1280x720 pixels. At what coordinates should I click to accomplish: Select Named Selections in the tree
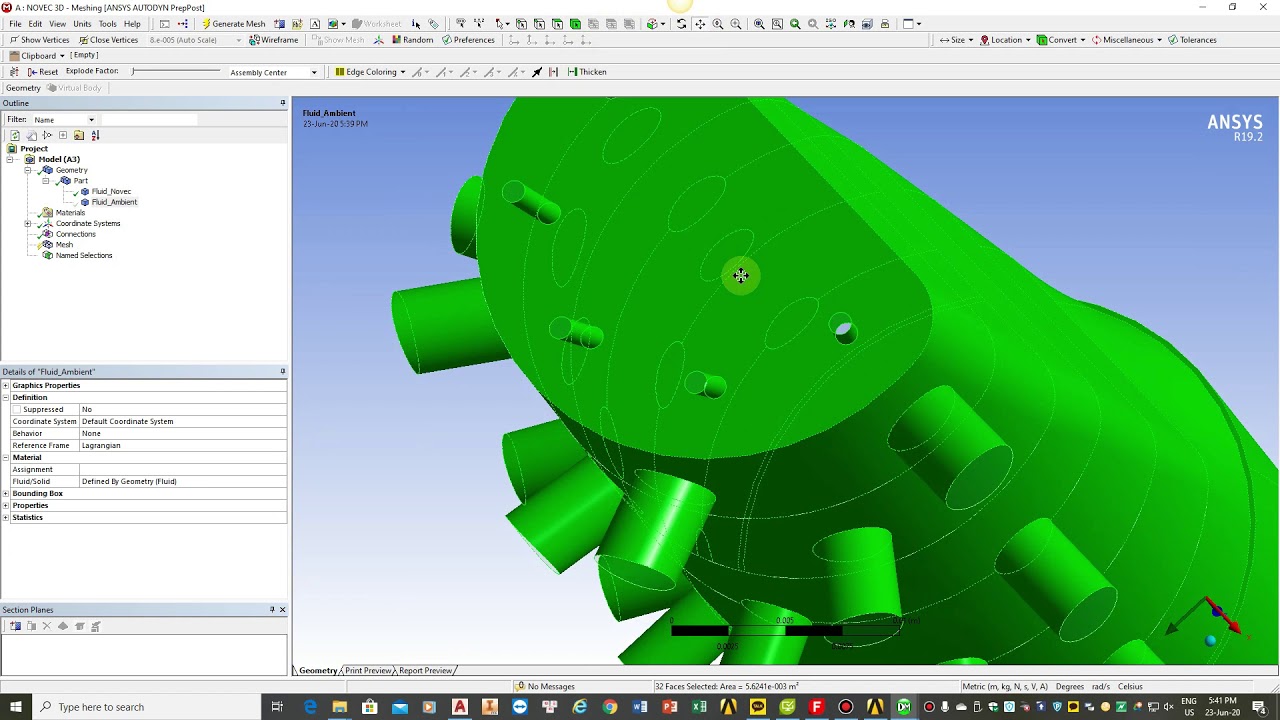[x=84, y=255]
